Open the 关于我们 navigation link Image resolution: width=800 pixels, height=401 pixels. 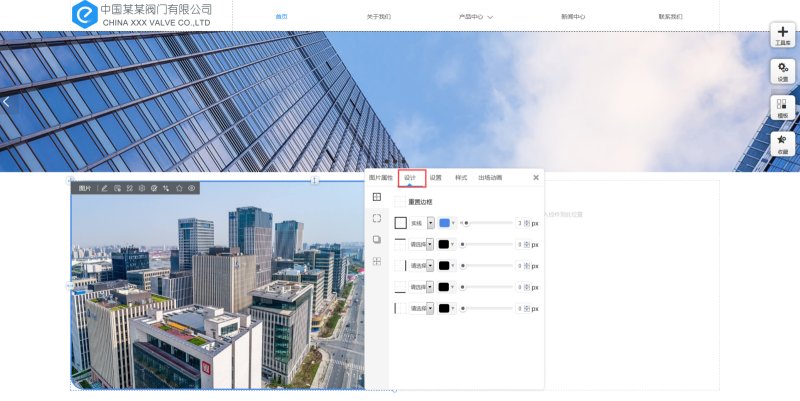coord(378,17)
